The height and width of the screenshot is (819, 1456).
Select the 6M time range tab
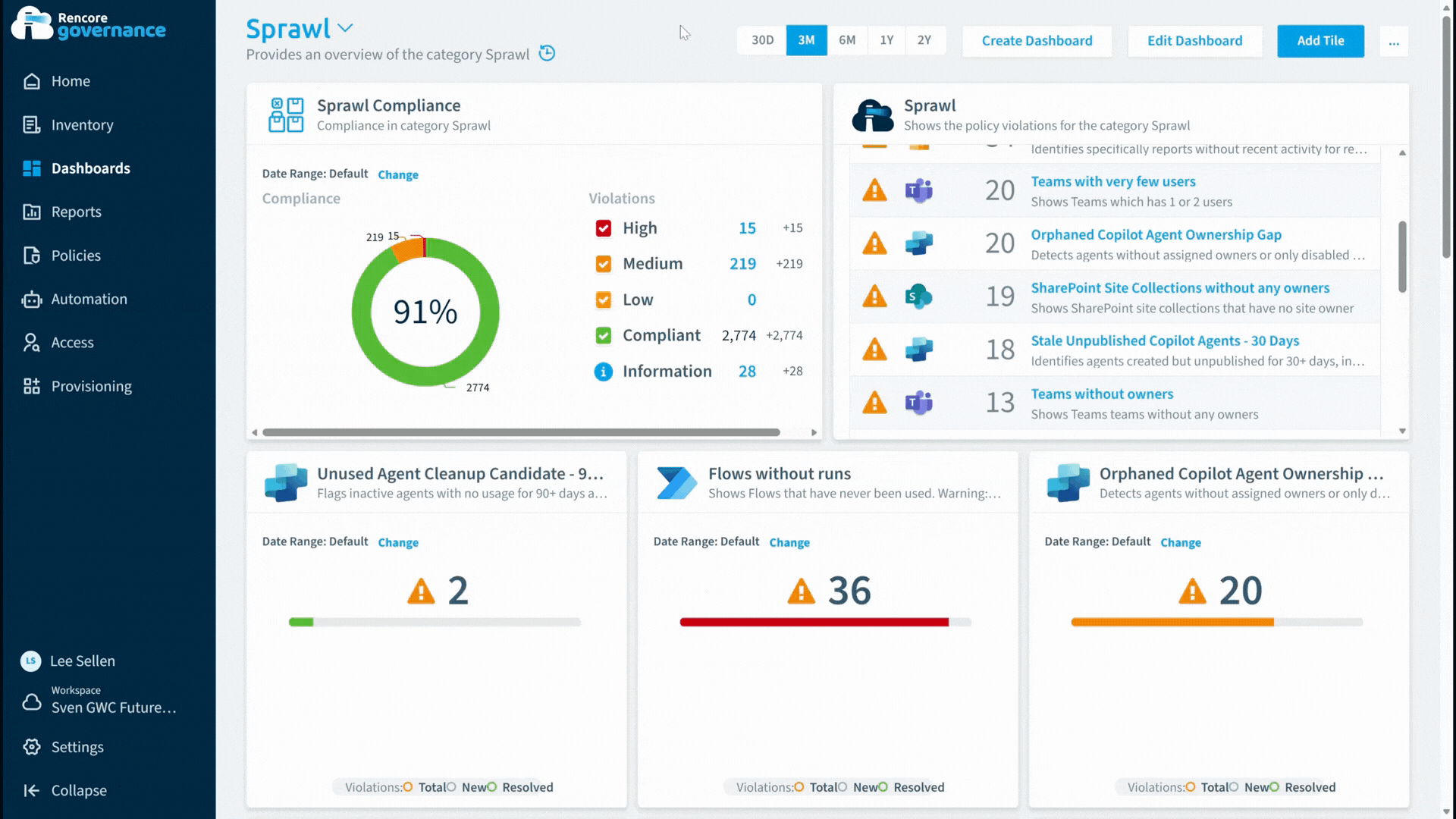click(x=846, y=40)
